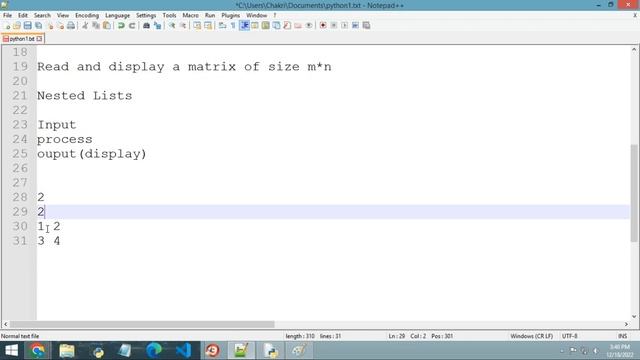Toggle the INS insert mode indicator
This screenshot has height=360, width=640.
point(622,336)
